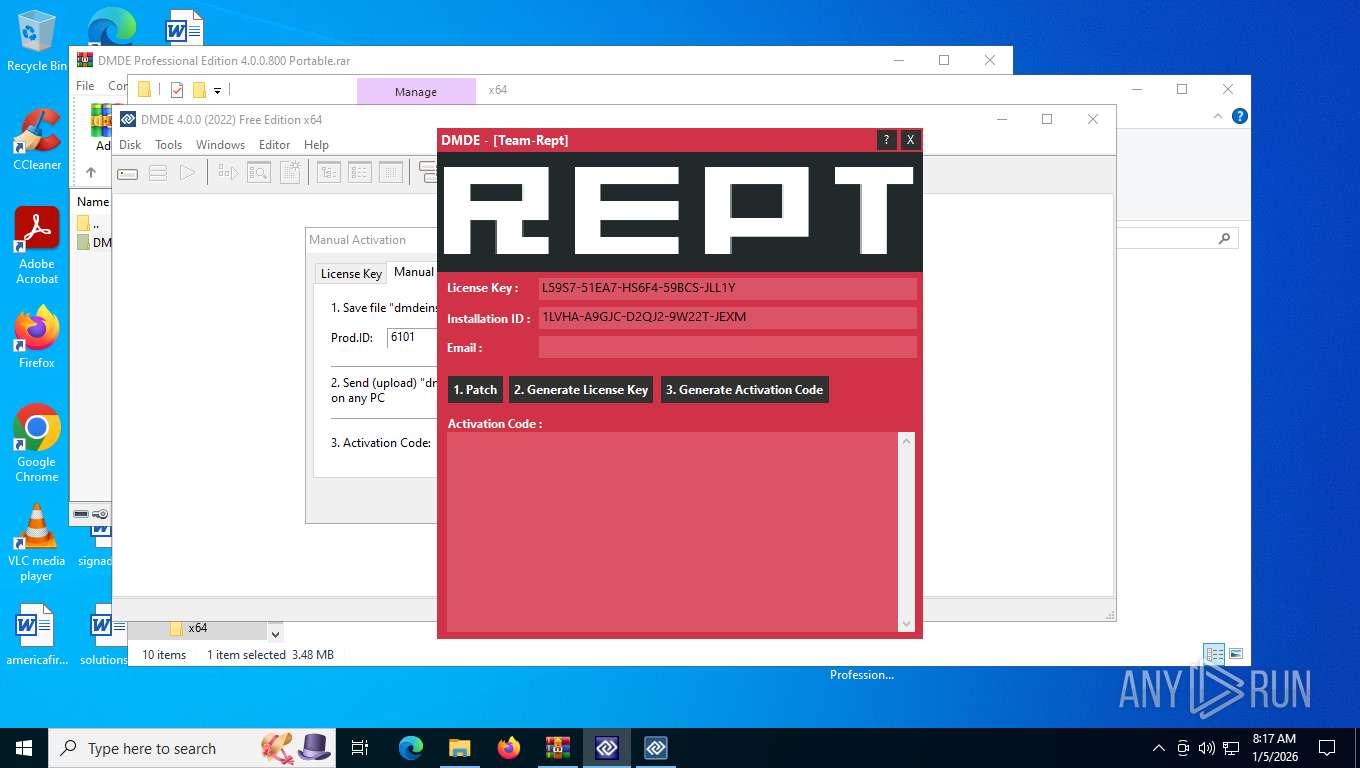Click into the Installation ID field

[x=727, y=318]
